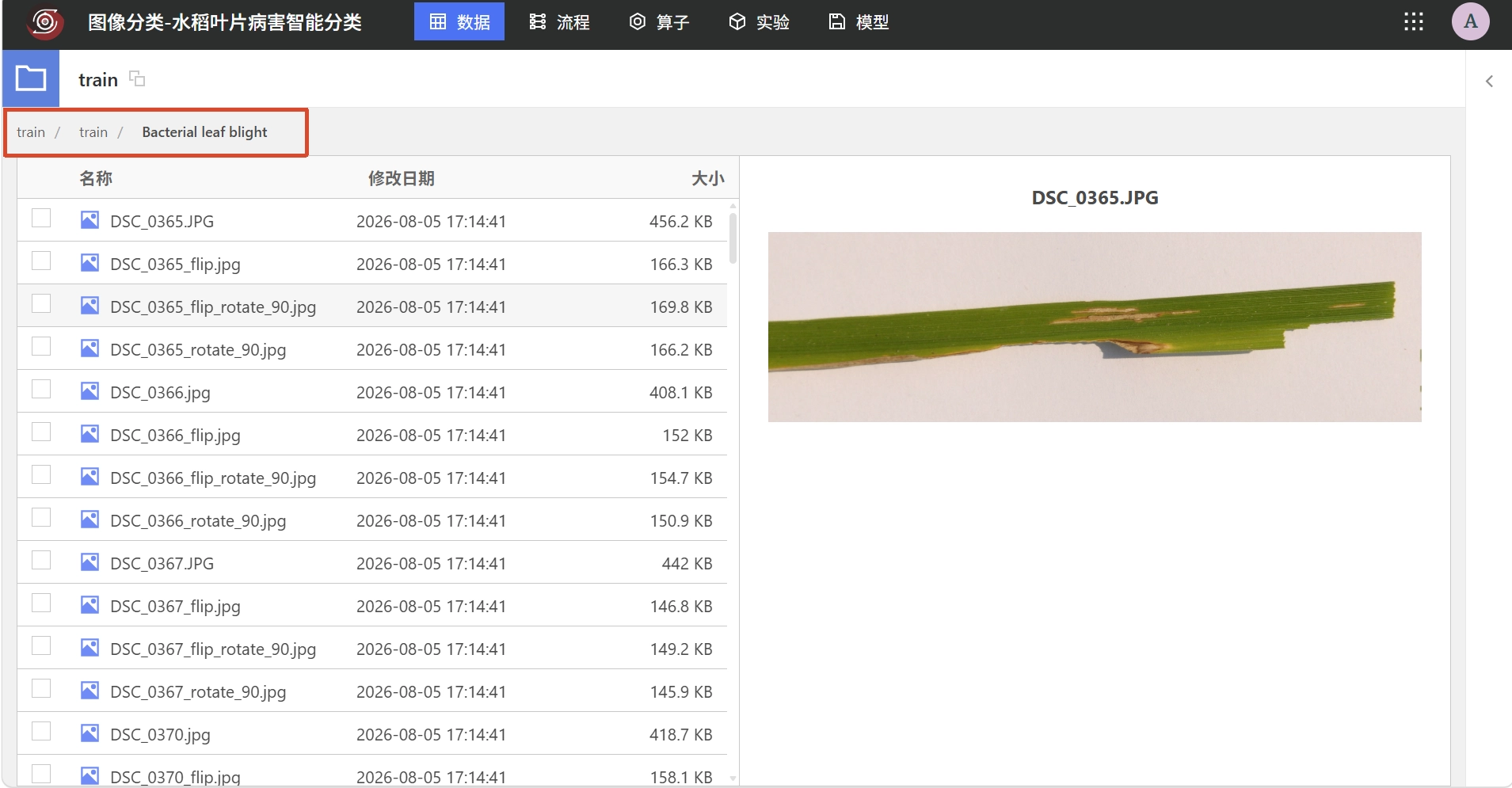Viewport: 1512px width, 788px height.
Task: Click image icon for DSC_0370.jpg
Action: (90, 733)
